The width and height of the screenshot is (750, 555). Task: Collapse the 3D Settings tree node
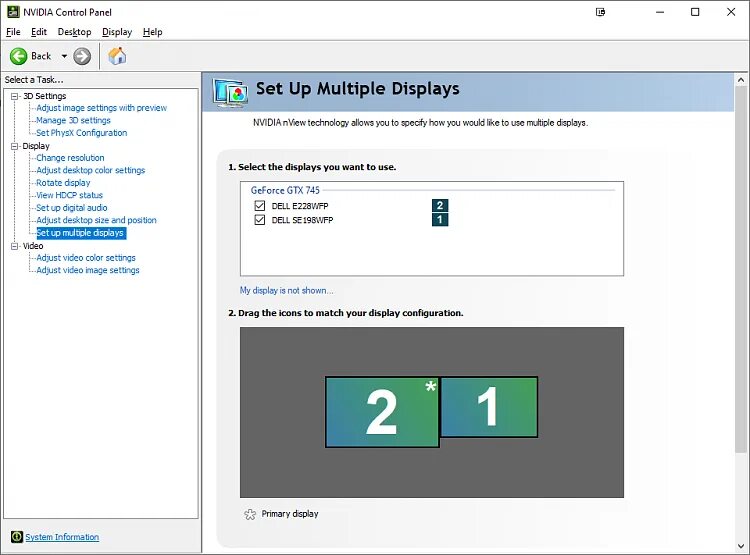click(14, 96)
